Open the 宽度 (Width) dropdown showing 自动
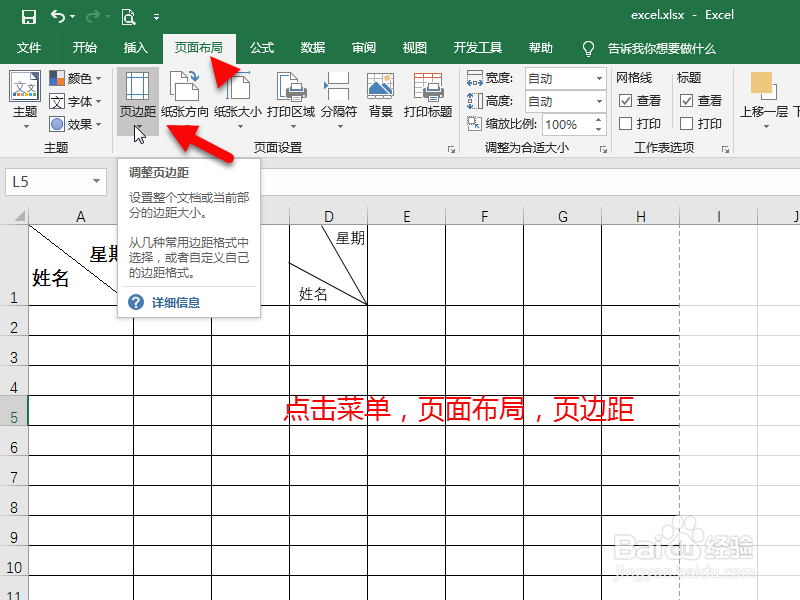 pos(600,78)
